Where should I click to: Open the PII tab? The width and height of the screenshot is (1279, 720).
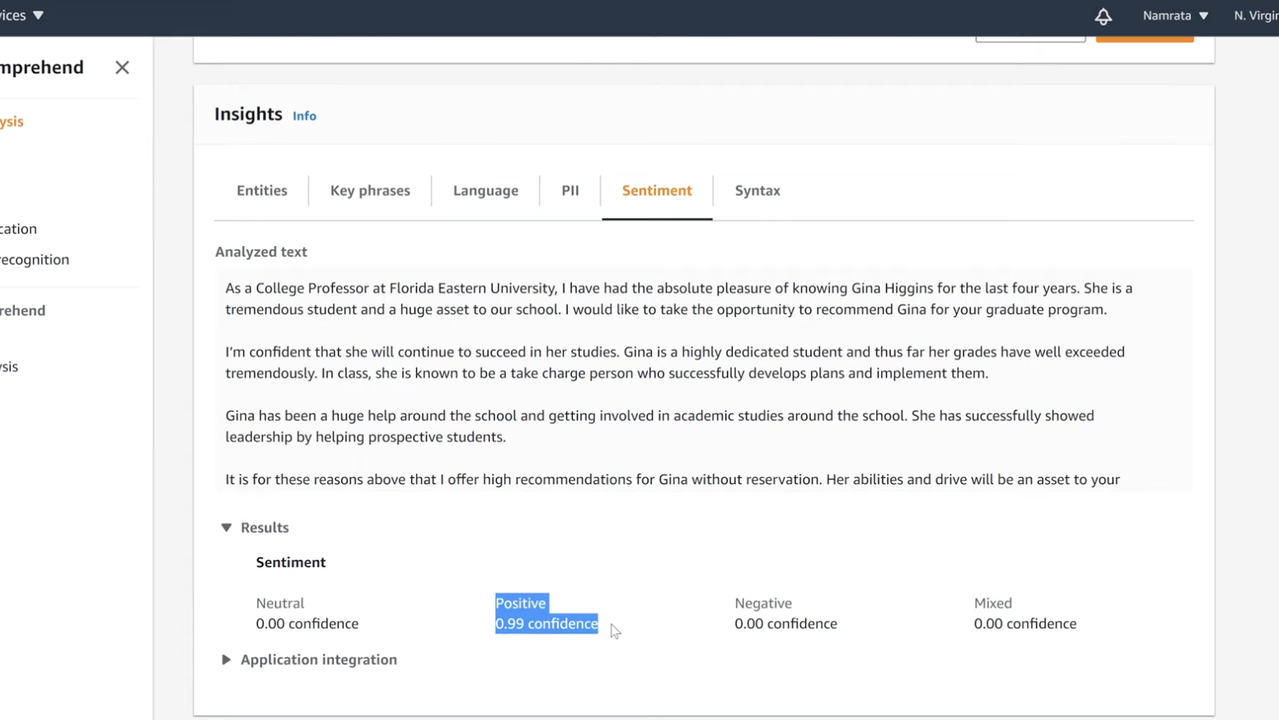[570, 190]
